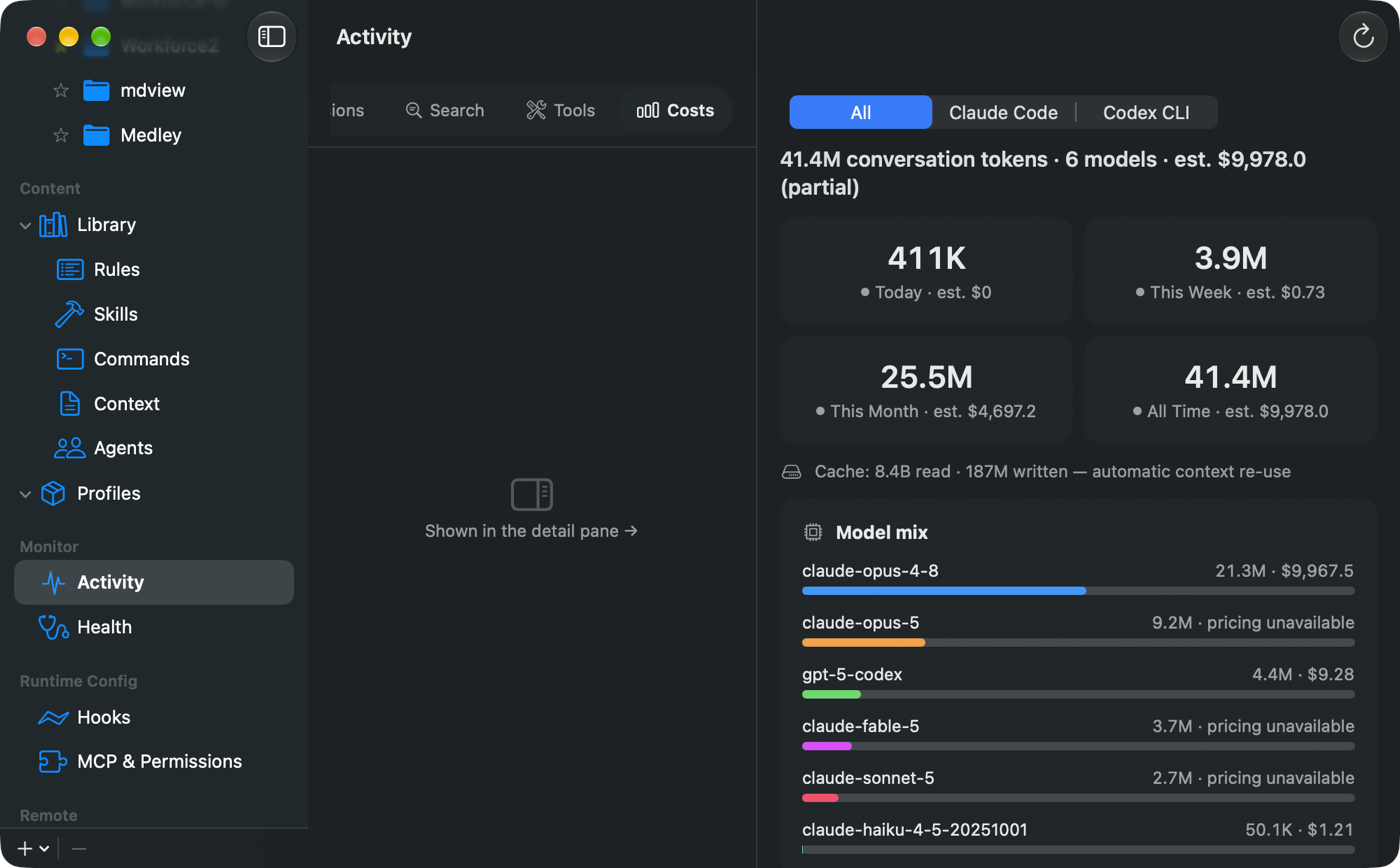Collapse the Profiles section chevron
1400x868 pixels.
[25, 494]
